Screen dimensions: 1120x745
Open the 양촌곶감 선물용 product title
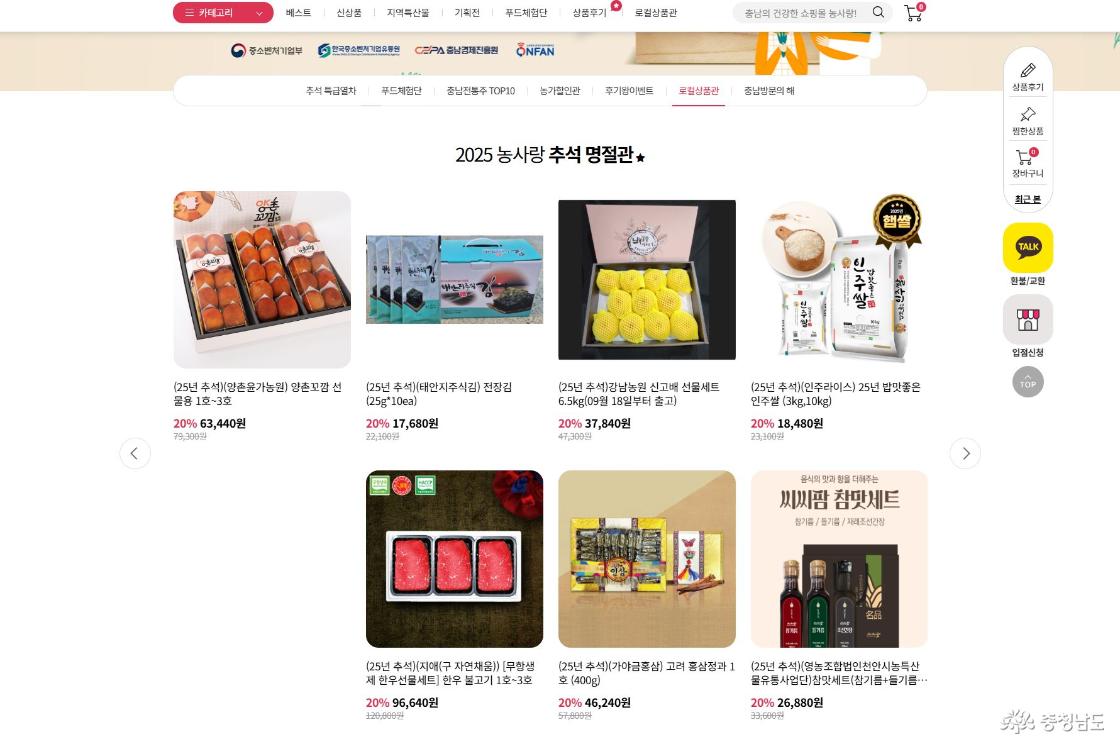[x=258, y=394]
